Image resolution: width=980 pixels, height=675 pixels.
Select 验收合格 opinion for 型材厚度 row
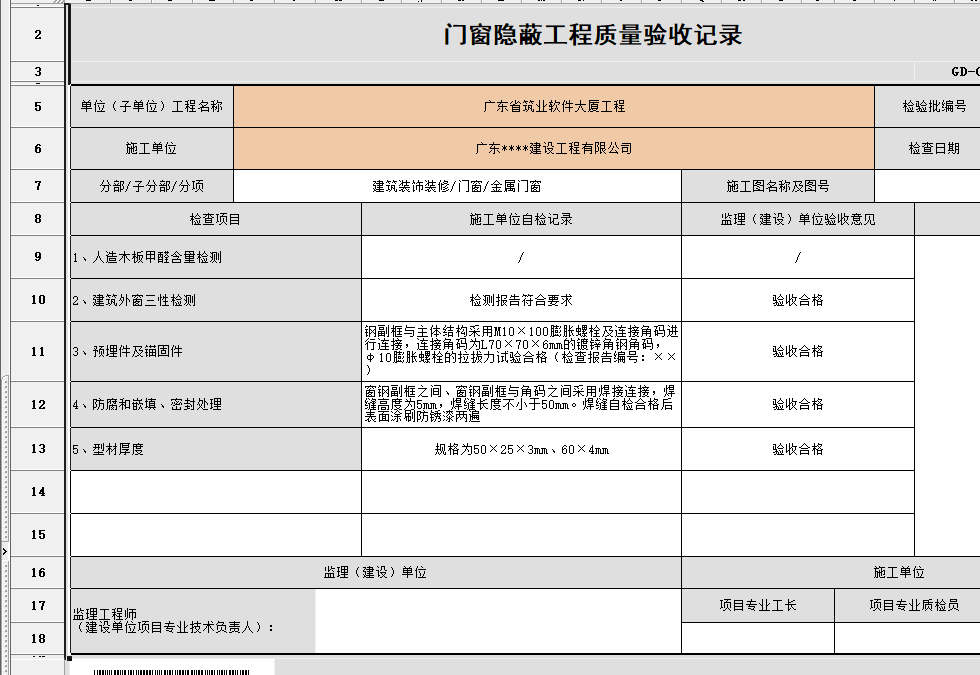coord(797,450)
